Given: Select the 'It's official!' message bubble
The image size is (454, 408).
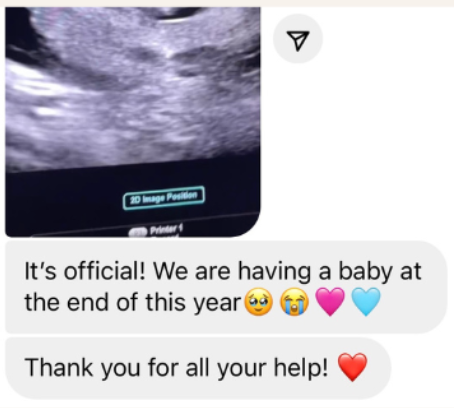Looking at the screenshot, I should click(226, 287).
